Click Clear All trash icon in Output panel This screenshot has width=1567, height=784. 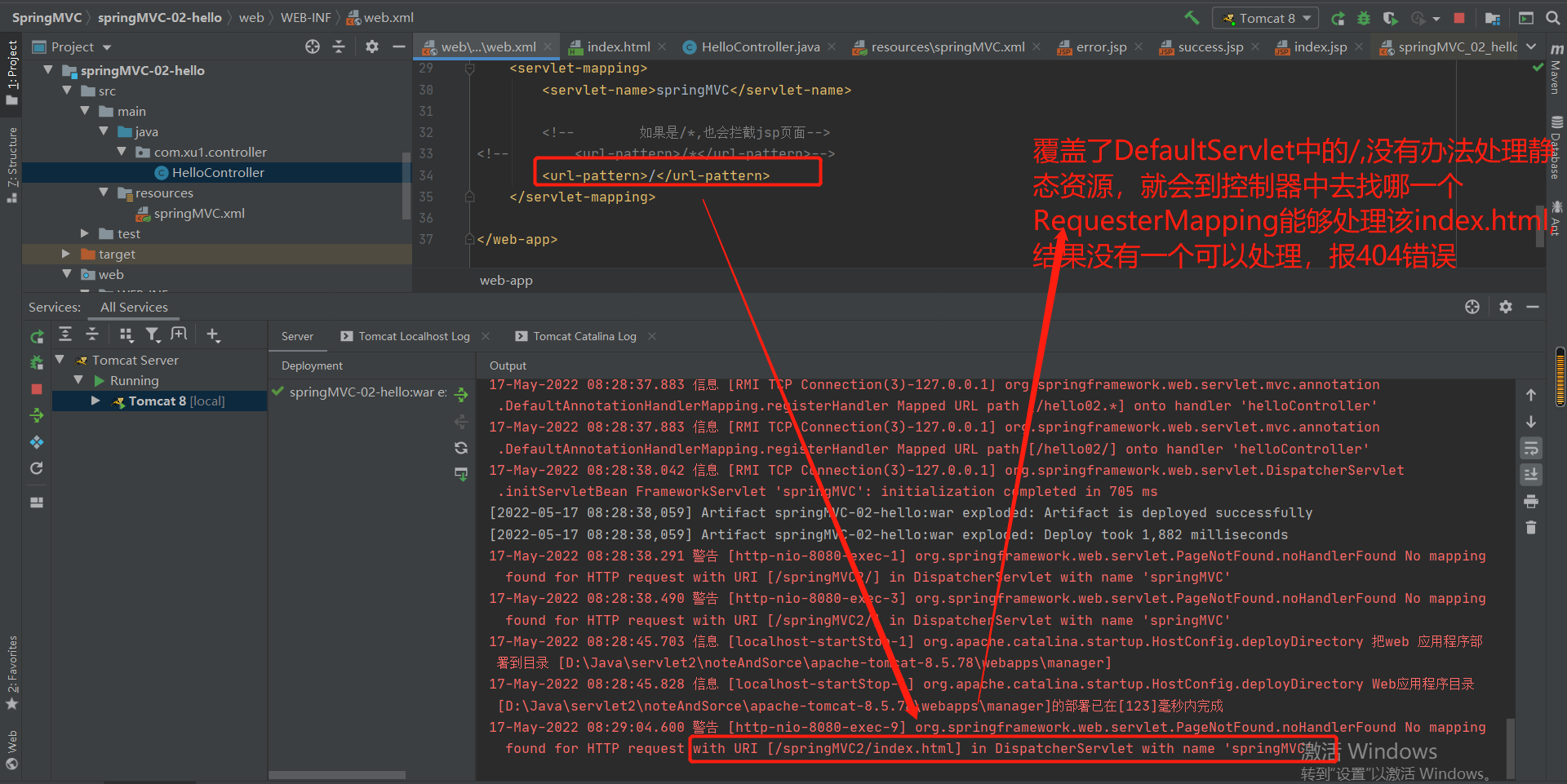1531,528
